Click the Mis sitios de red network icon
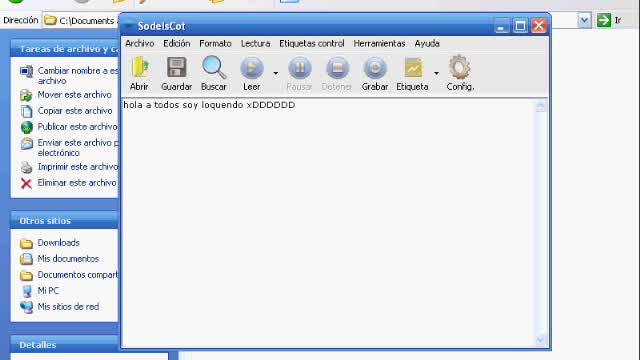640x360 pixels. [27, 307]
